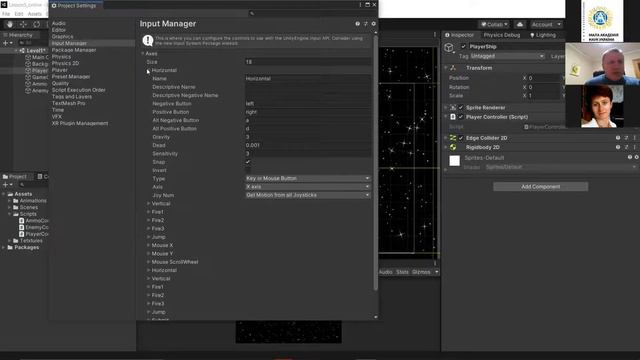Click the AmmoCo script file icon

click(22, 221)
